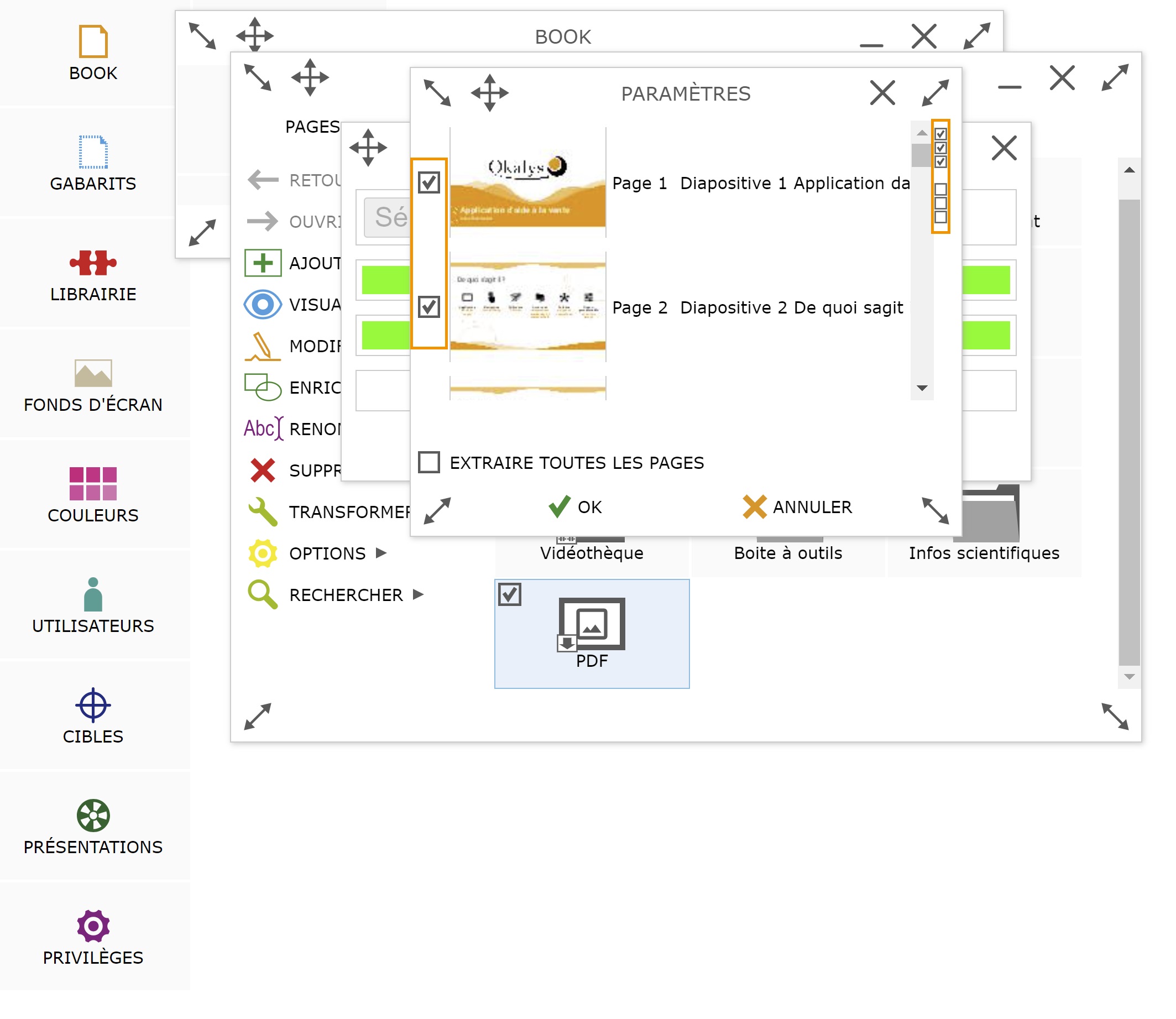Open Fonds d'écran image icon
The height and width of the screenshot is (1019, 1176).
(x=93, y=374)
